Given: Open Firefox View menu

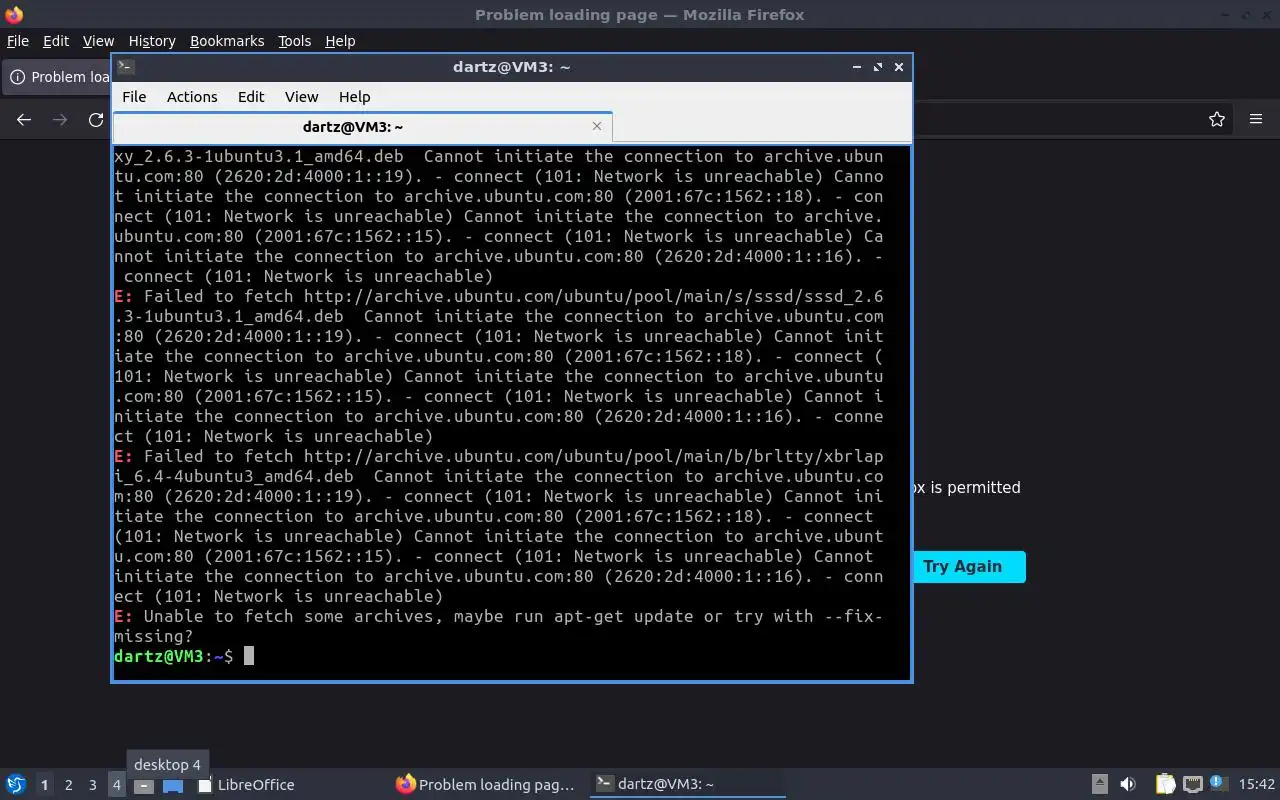Looking at the screenshot, I should [x=98, y=41].
